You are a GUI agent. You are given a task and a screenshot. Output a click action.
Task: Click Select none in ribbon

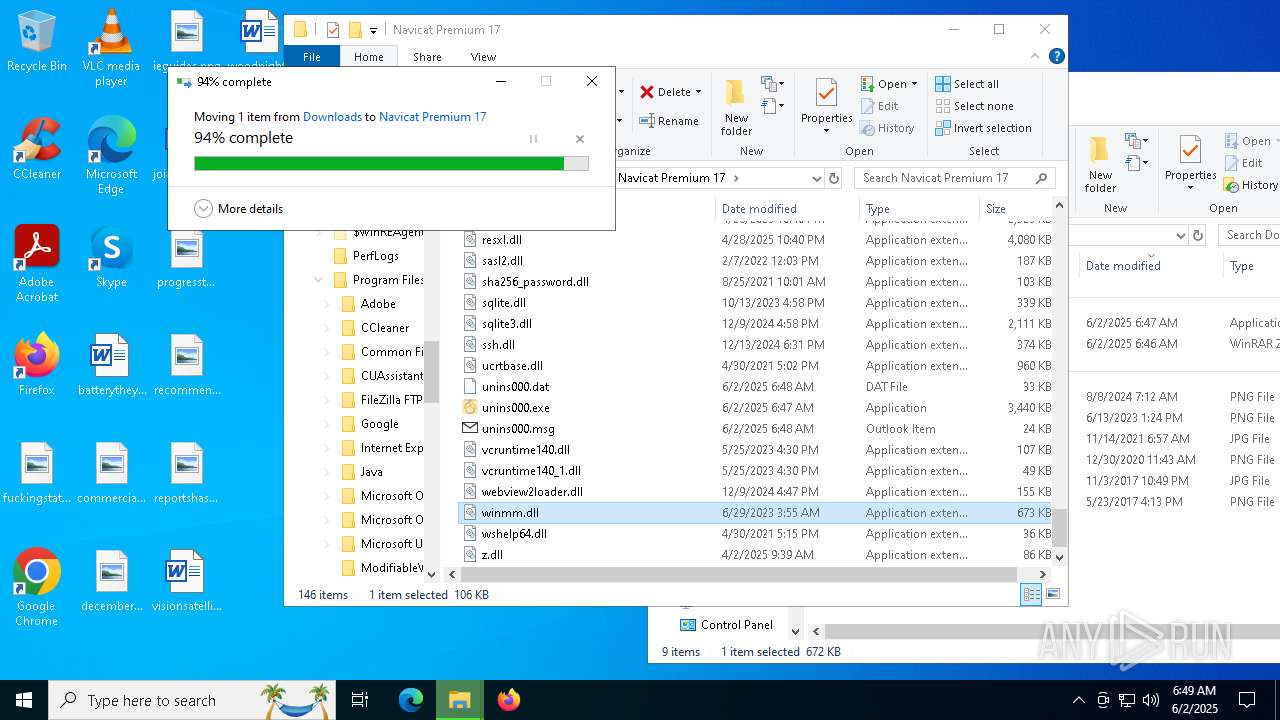tap(974, 106)
